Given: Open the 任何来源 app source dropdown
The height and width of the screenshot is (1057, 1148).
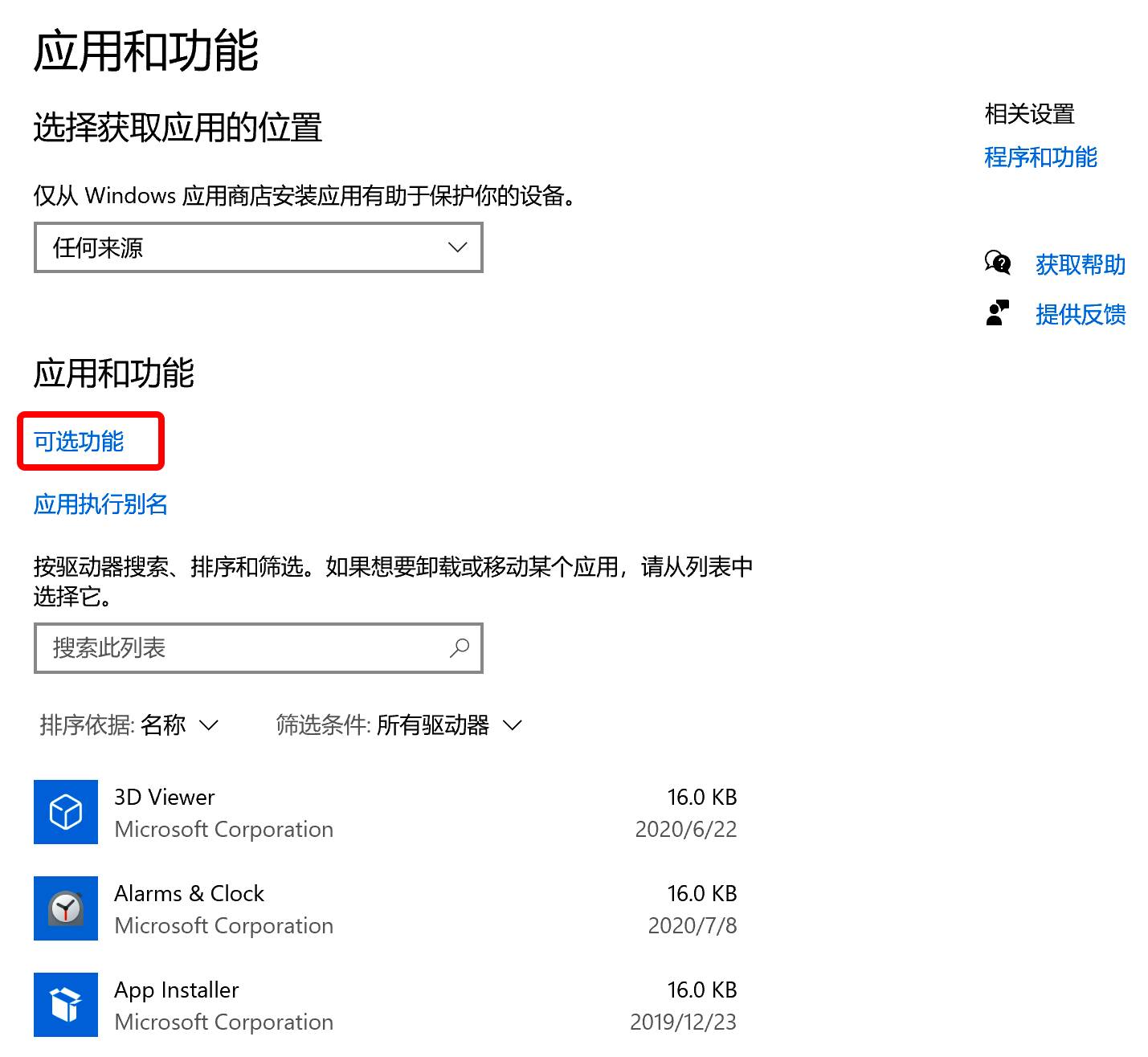Looking at the screenshot, I should click(258, 247).
